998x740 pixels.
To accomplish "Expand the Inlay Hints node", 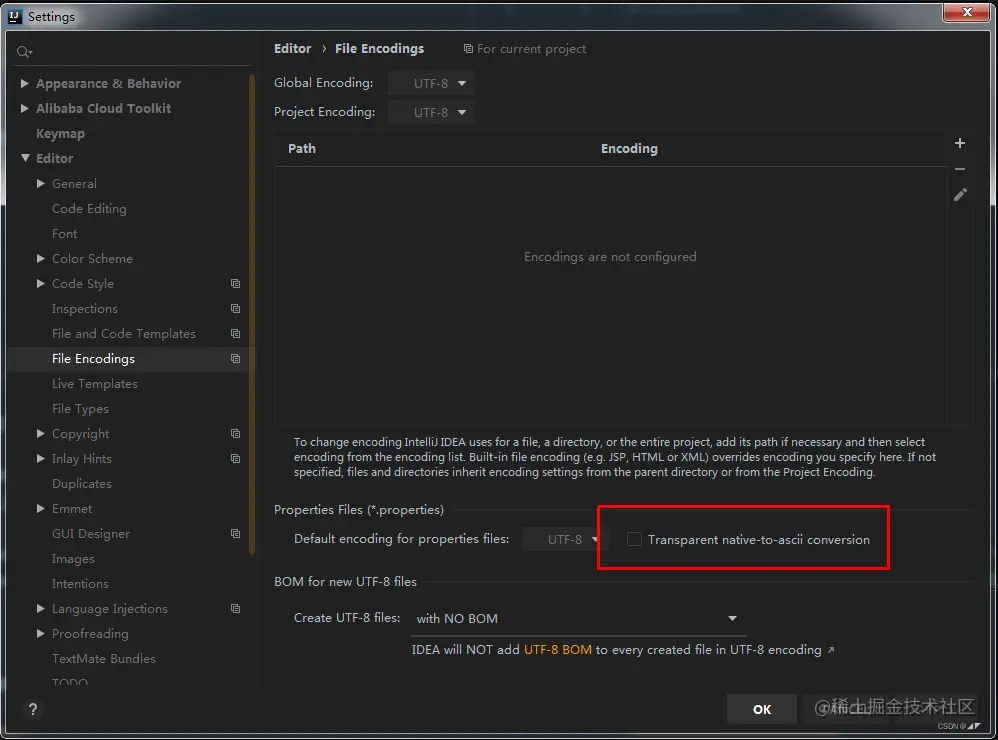I will pos(41,458).
